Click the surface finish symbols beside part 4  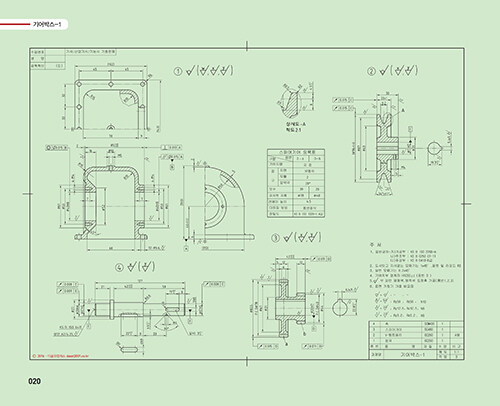pyautogui.click(x=141, y=266)
